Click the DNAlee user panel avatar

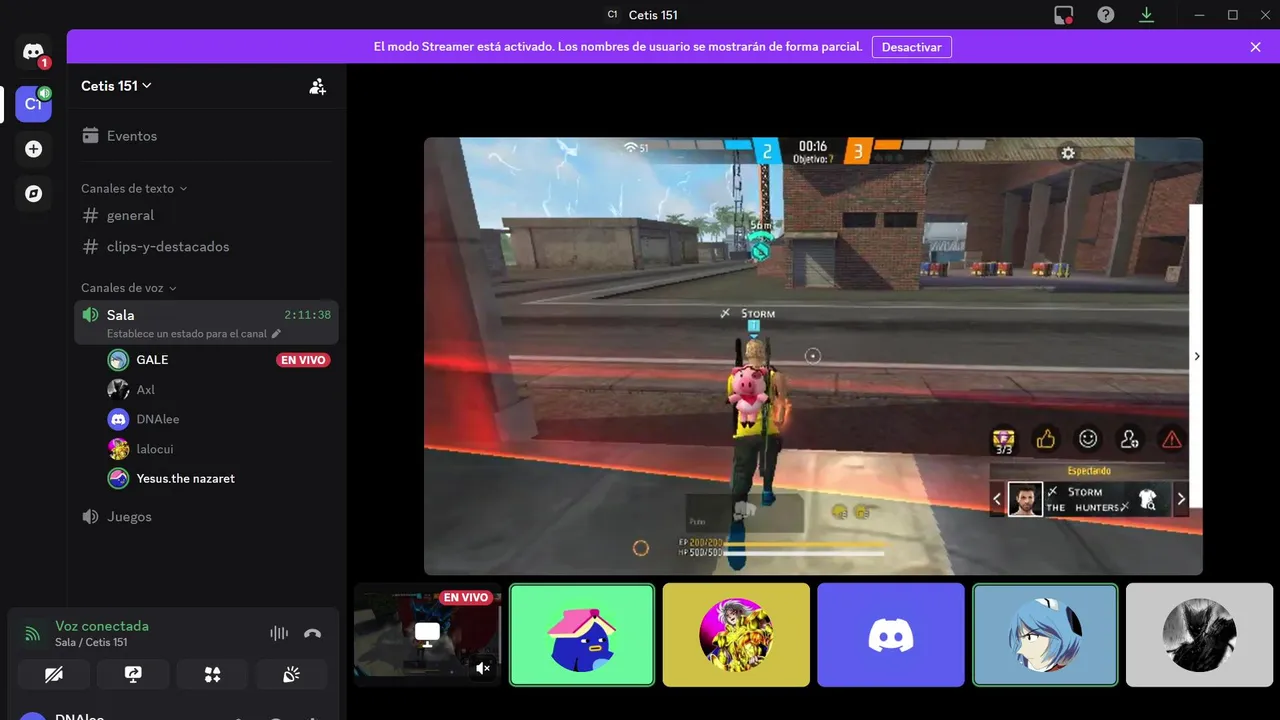coord(33,716)
